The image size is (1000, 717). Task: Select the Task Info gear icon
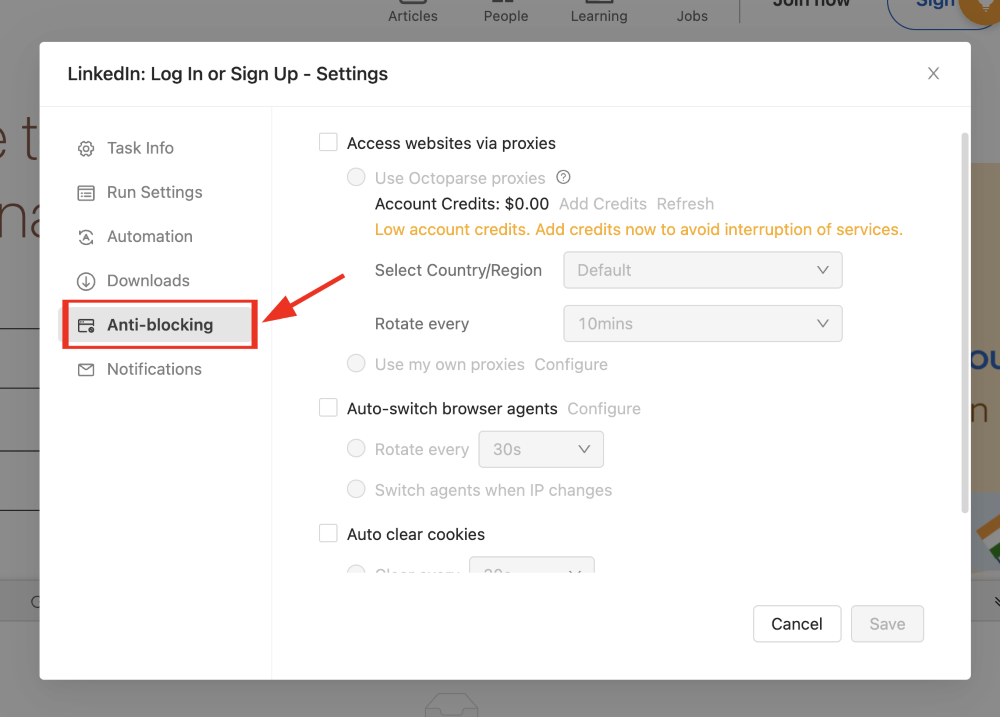86,148
